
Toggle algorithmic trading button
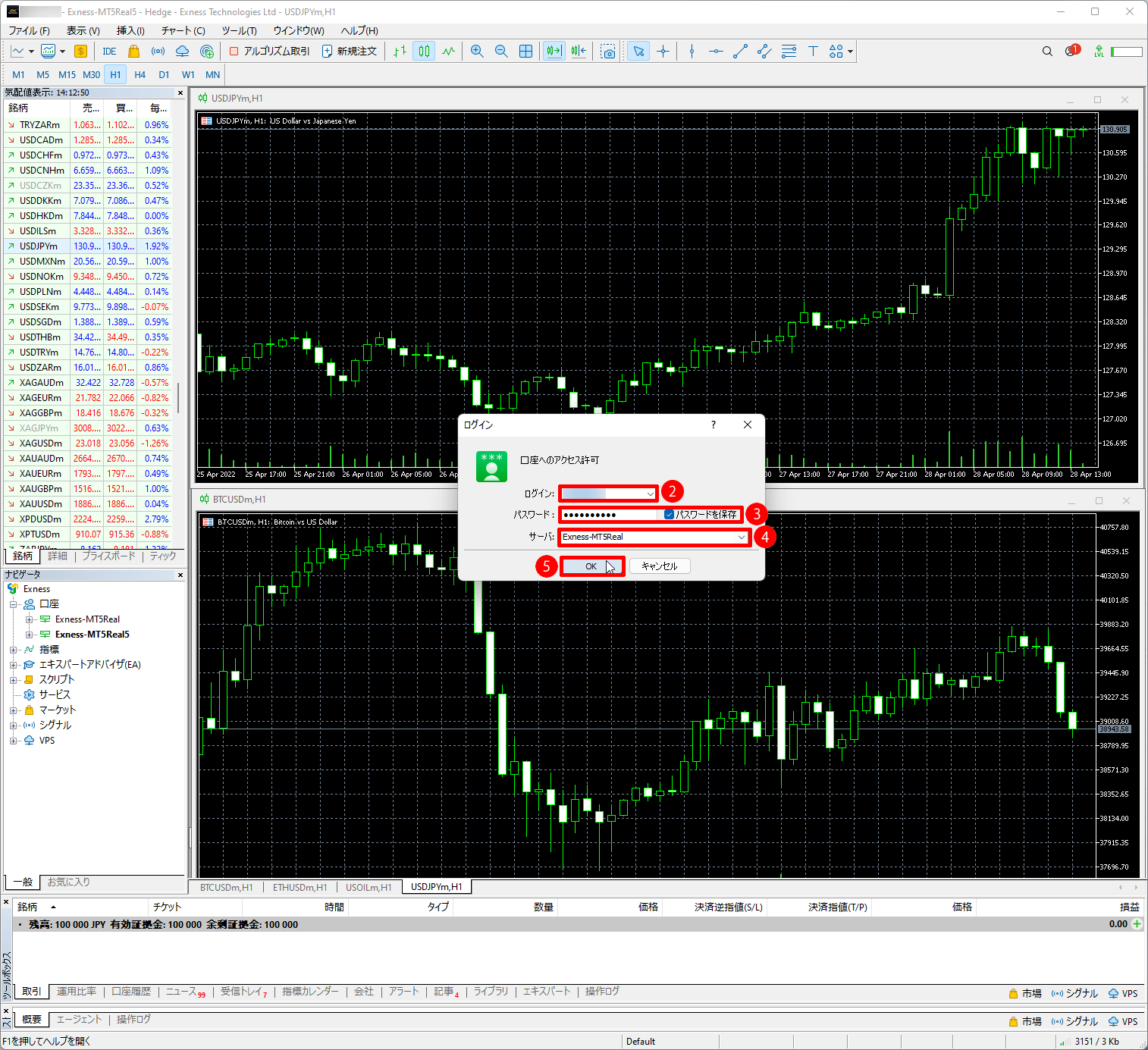[x=270, y=51]
